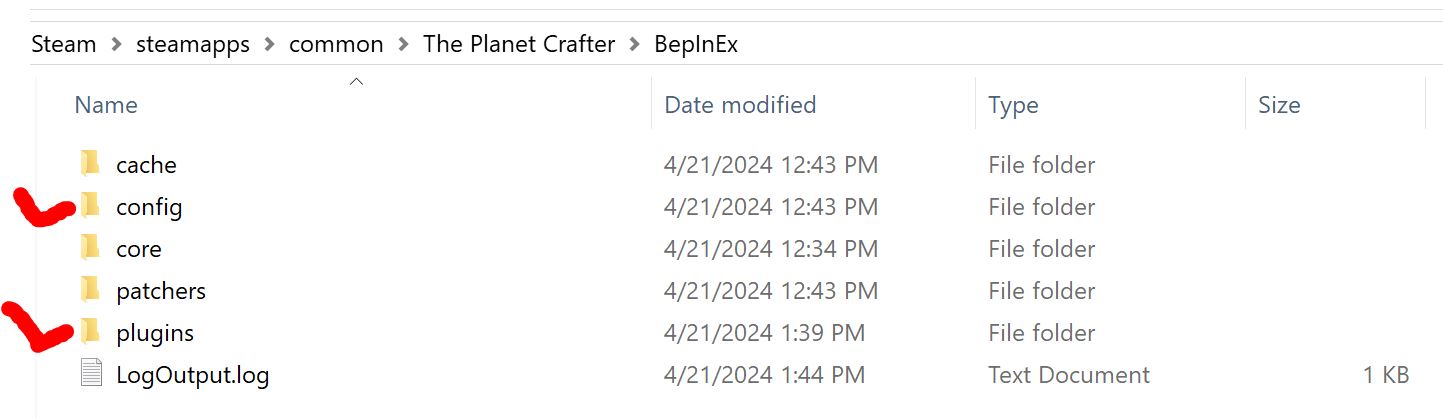Viewport: 1443px width, 419px height.
Task: Click the plugins folder icon
Action: click(x=91, y=332)
